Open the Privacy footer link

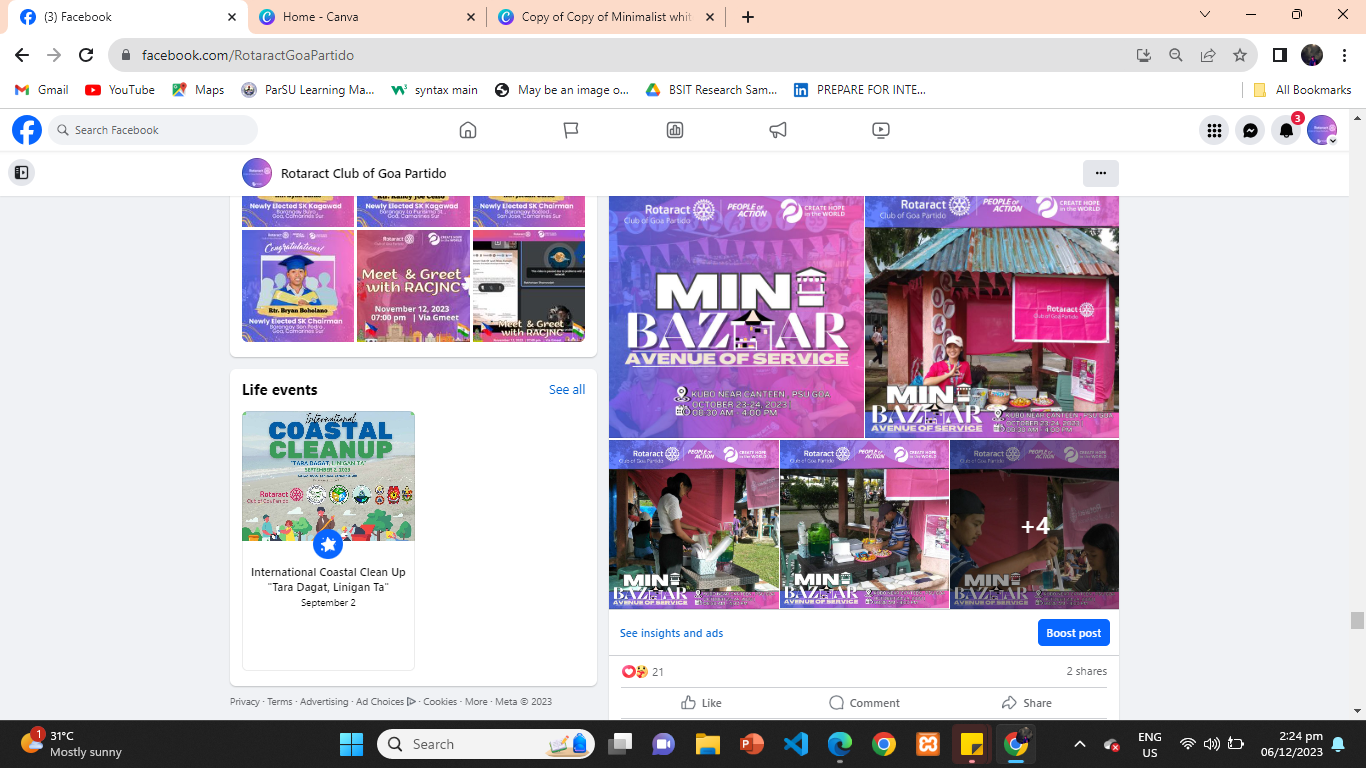pos(245,702)
